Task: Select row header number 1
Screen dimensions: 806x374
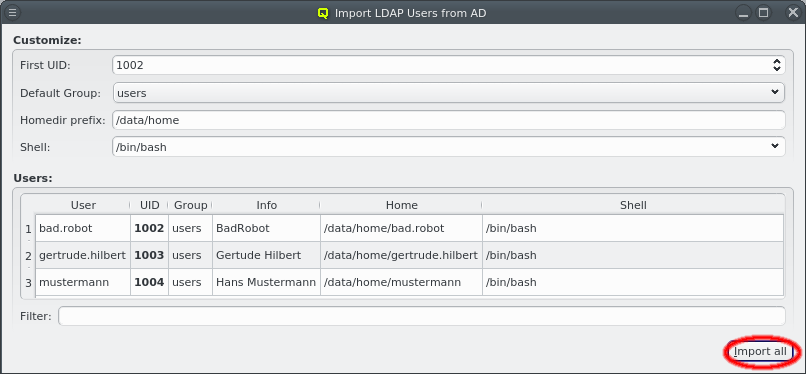Action: pos(28,228)
